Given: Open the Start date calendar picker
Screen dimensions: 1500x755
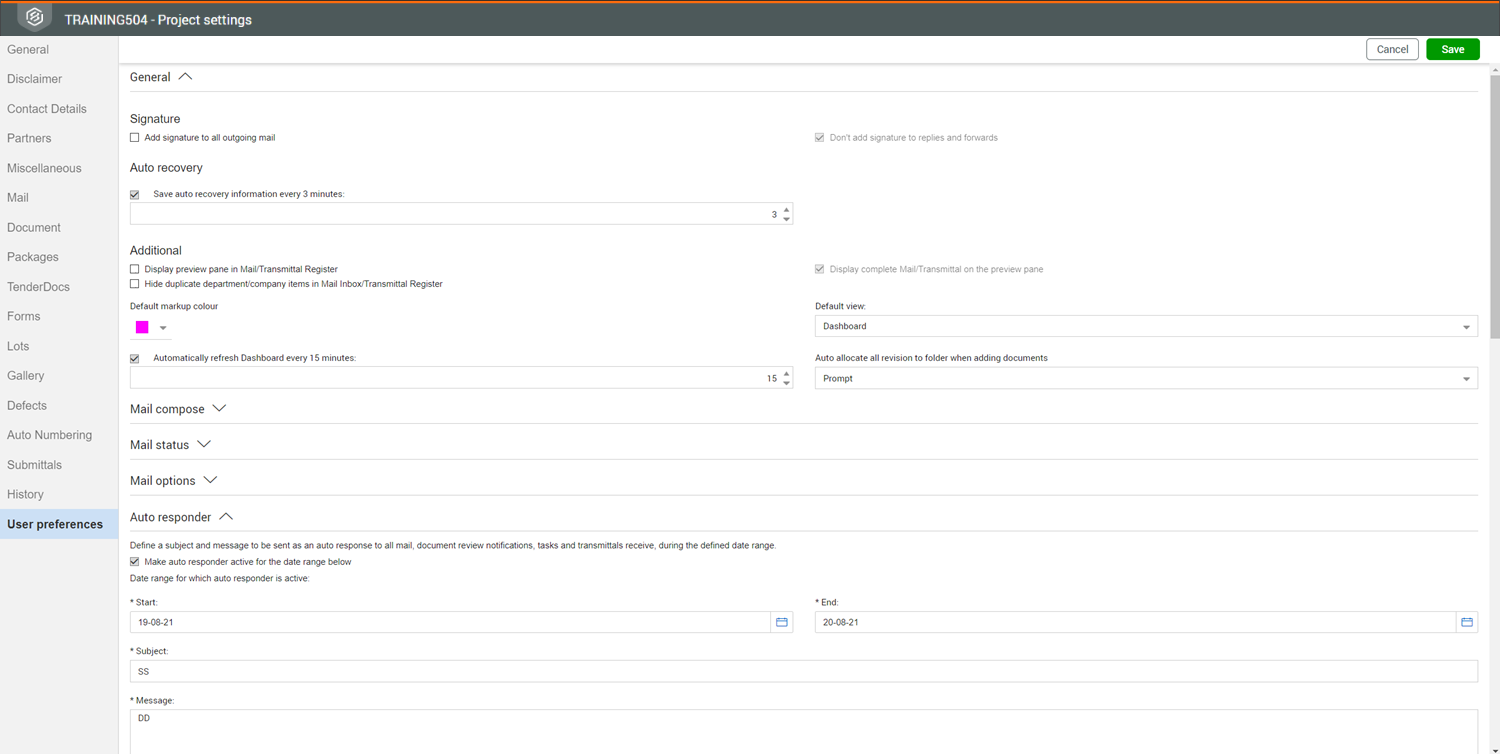Looking at the screenshot, I should point(782,622).
